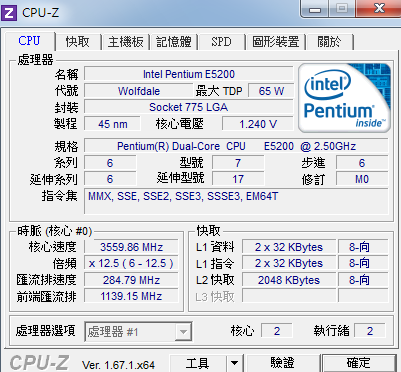Switch to the 記憶體 memory tab

174,42
